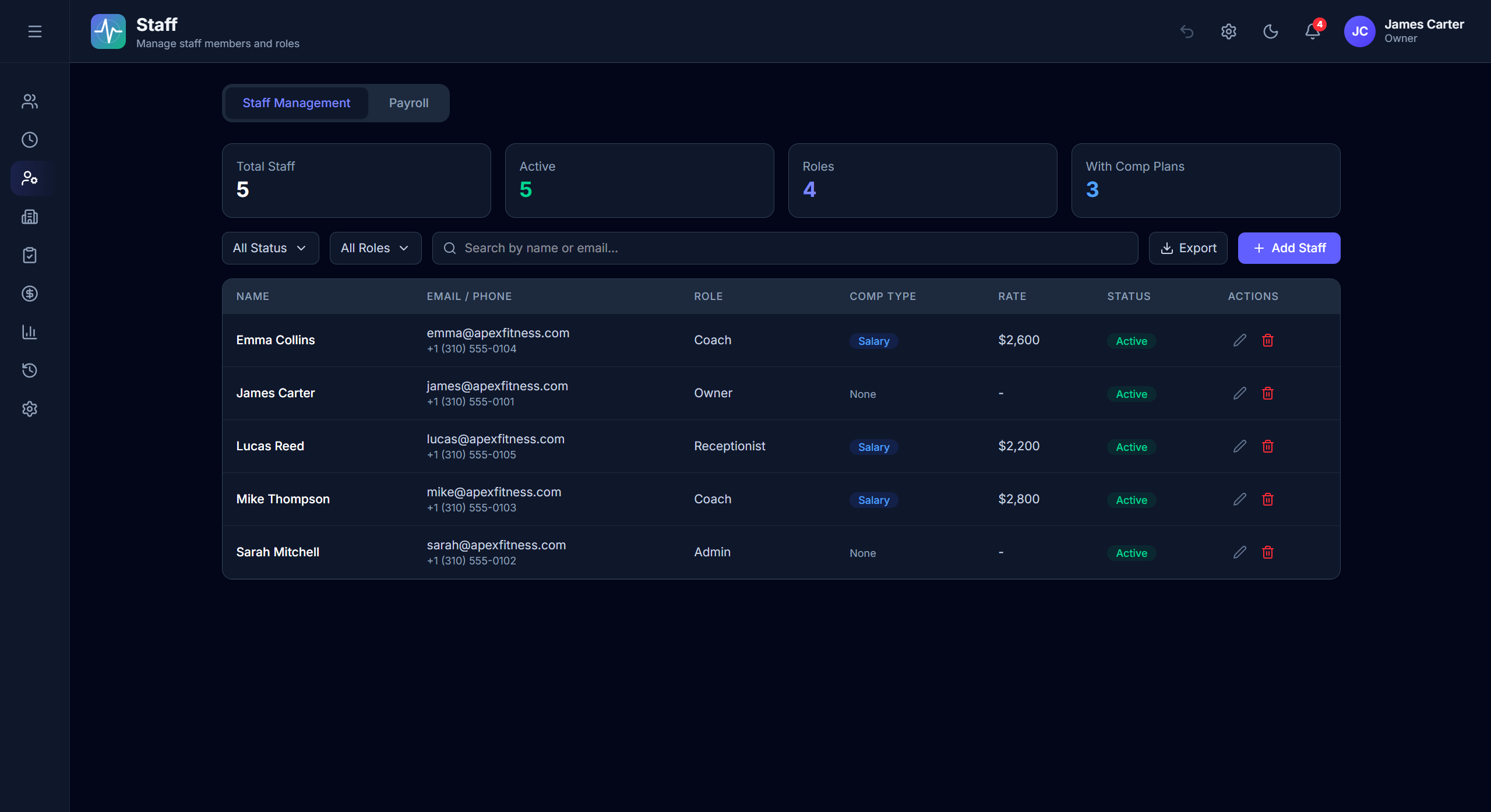1491x812 pixels.
Task: Switch to the Payroll tab
Action: coord(408,103)
